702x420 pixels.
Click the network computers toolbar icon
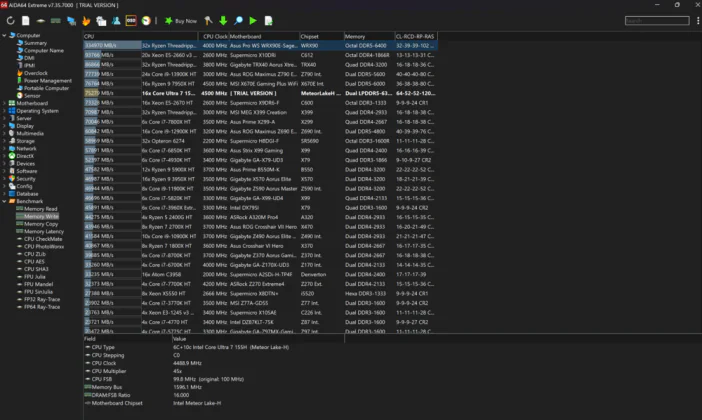point(71,21)
